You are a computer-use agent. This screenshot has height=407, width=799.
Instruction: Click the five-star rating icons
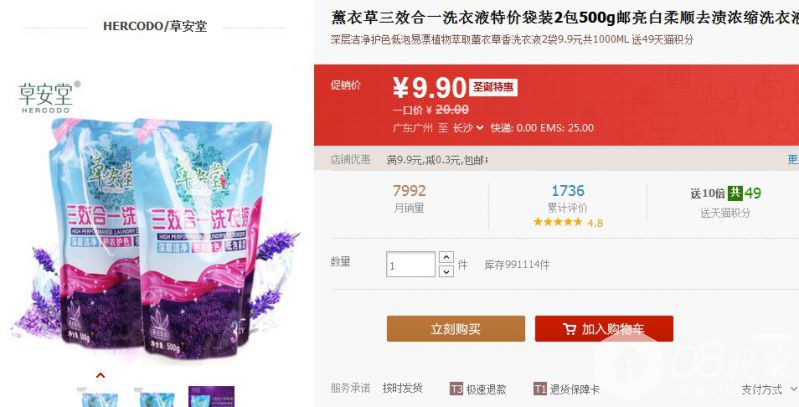558,222
